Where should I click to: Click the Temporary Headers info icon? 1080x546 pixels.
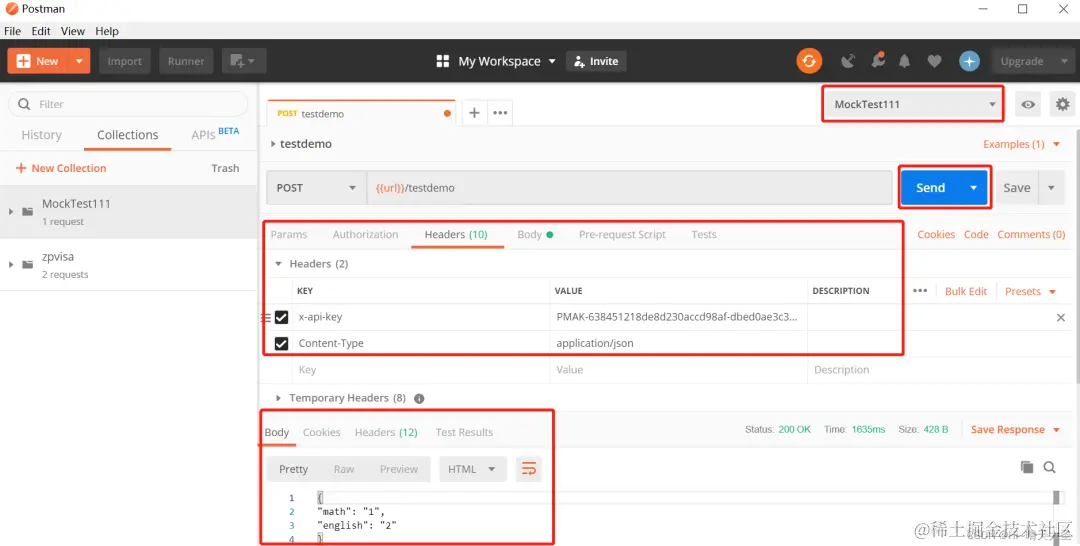click(419, 398)
